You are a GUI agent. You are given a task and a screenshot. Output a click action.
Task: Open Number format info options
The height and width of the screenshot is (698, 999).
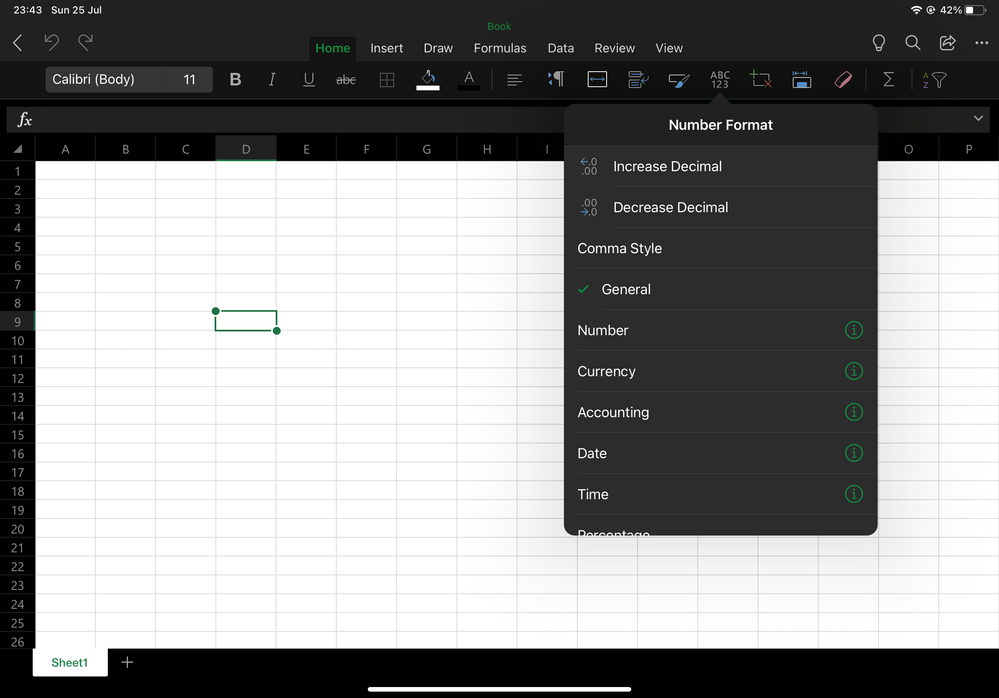(x=854, y=330)
